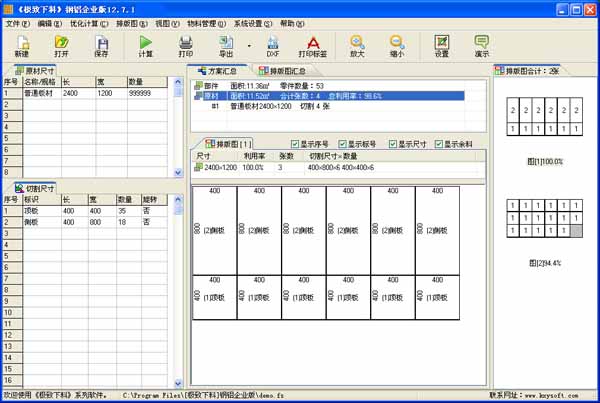600x403 pixels.
Task: Open the 排版图 menu in menu bar
Action: [132, 24]
